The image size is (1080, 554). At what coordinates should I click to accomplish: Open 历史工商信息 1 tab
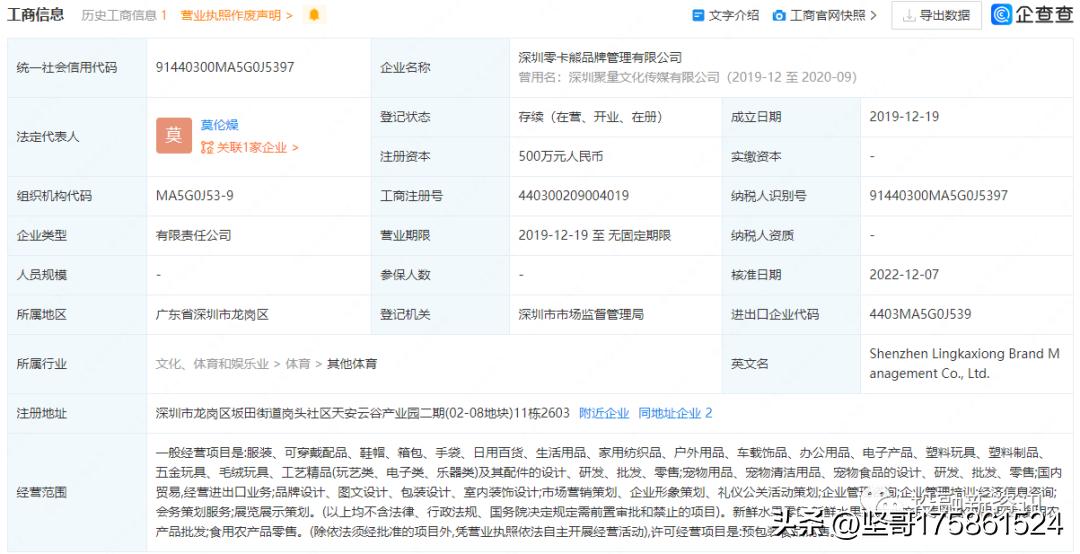tap(123, 15)
